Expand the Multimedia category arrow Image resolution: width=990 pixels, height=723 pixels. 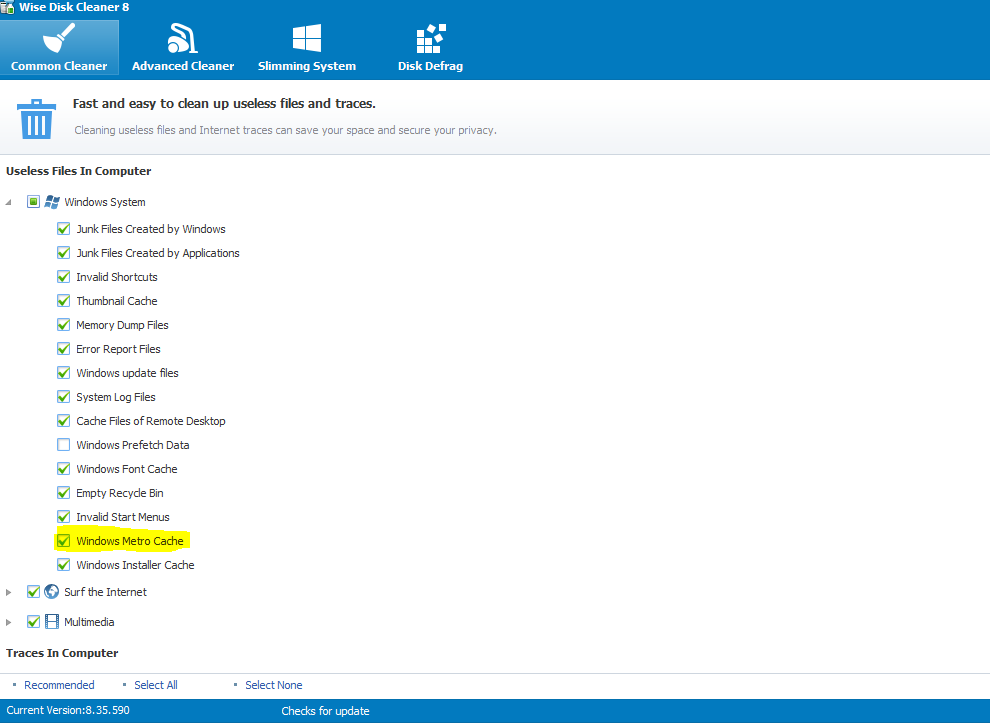tap(10, 622)
